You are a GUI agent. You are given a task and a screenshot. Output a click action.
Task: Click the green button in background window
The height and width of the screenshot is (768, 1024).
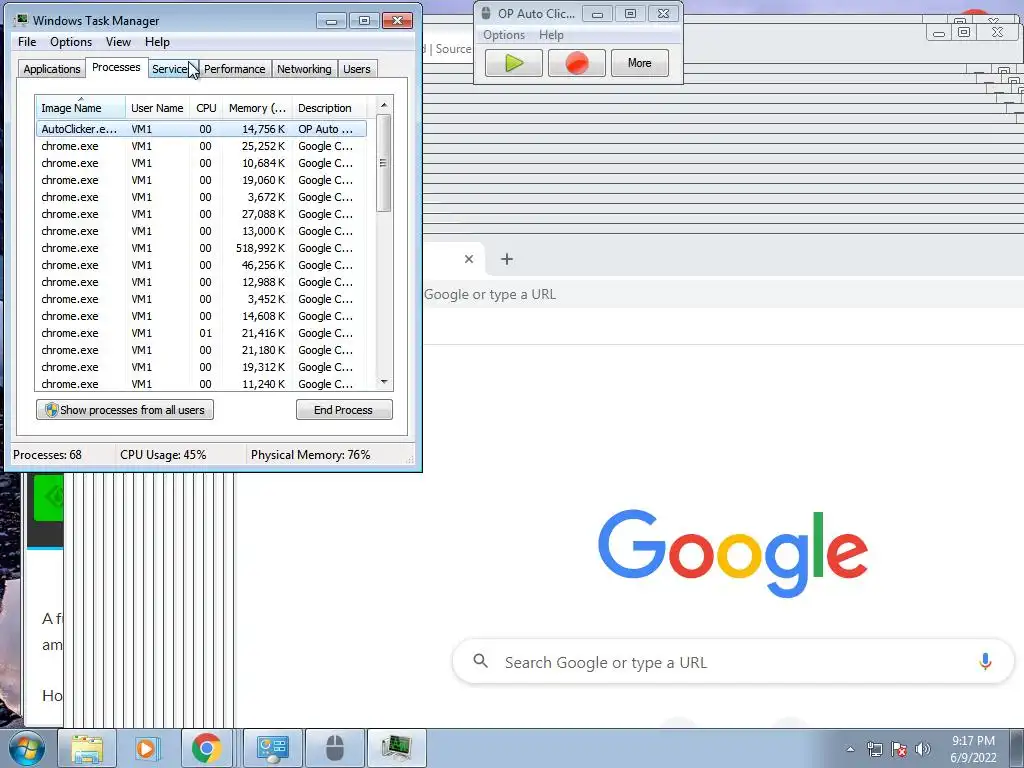48,498
